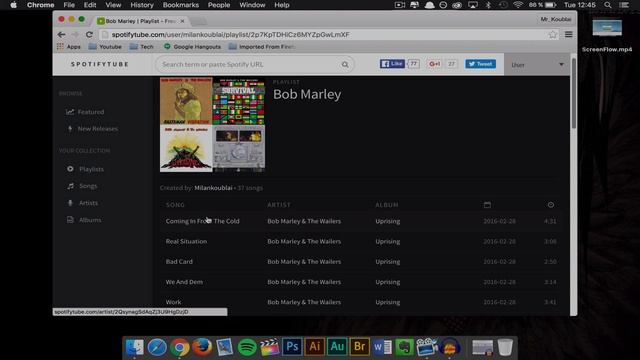Open Spotify from the Dock
Viewport: 640px width, 360px height.
pos(247,347)
